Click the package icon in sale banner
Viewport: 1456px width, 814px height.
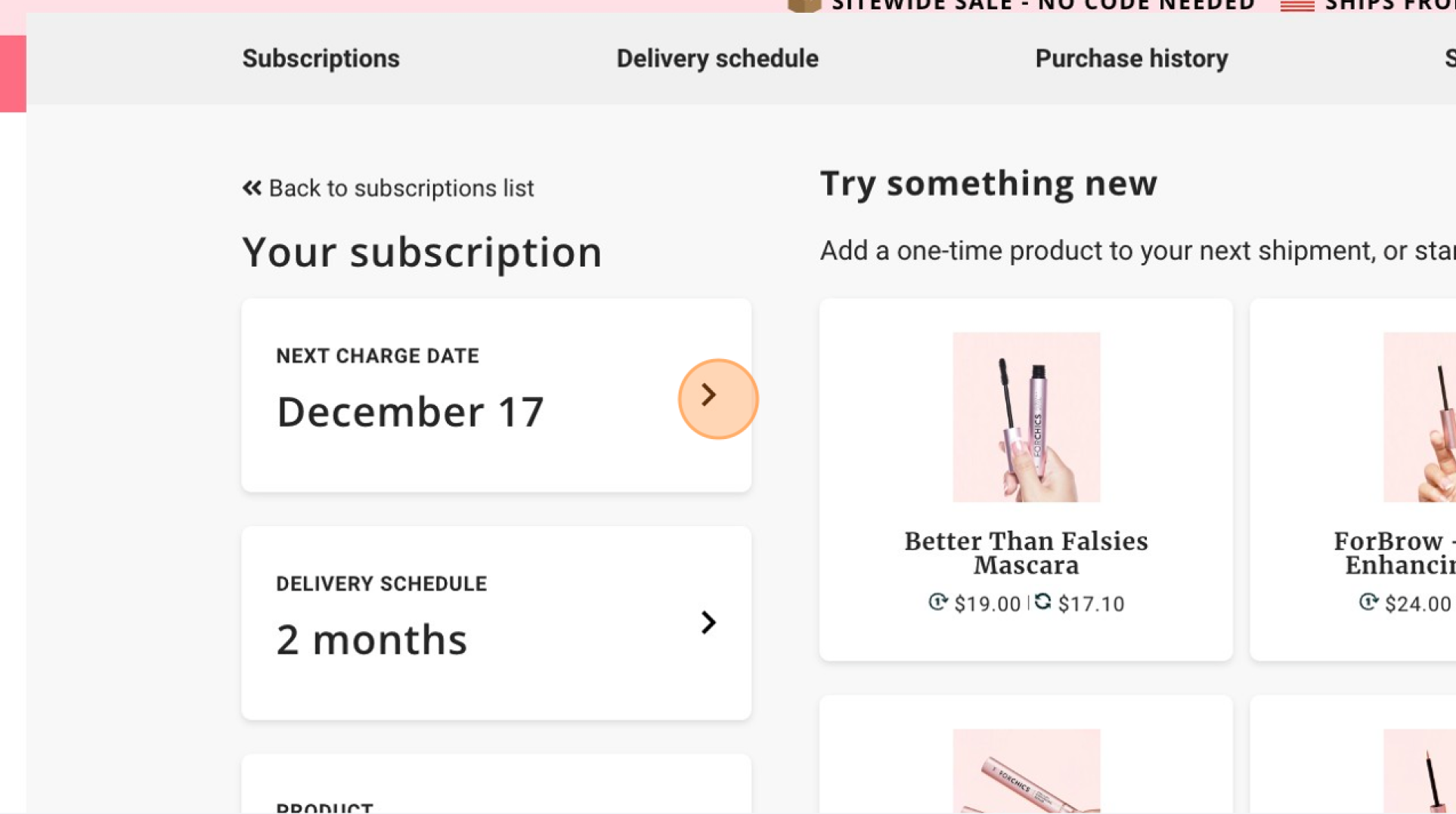[x=804, y=5]
